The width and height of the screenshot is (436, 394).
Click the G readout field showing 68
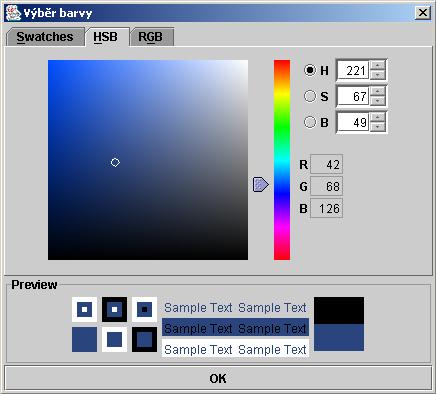(326, 186)
